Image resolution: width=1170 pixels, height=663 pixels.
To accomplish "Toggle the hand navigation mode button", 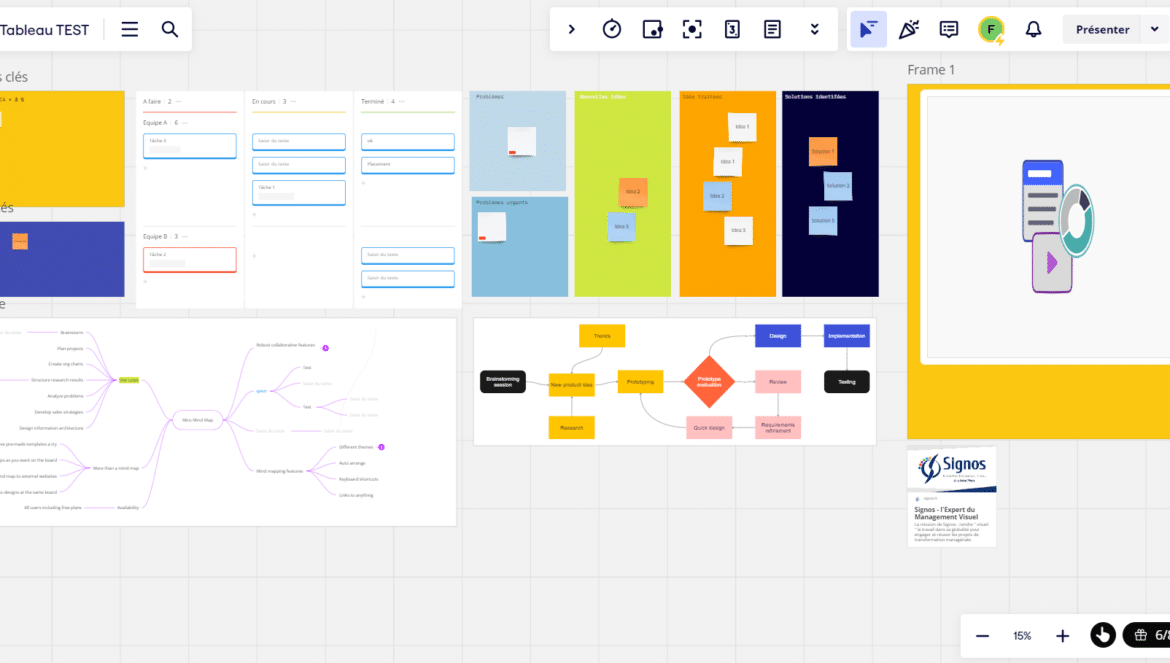I will [1102, 635].
